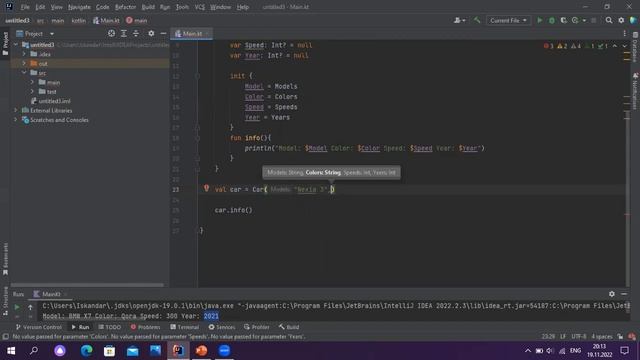Open the VCS menu
Image resolution: width=640 pixels, height=360 pixels.
[x=200, y=7]
